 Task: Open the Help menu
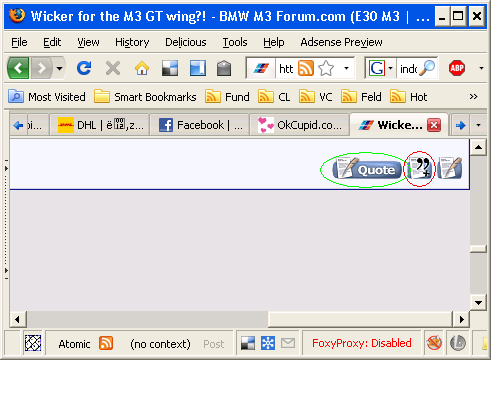(x=274, y=42)
